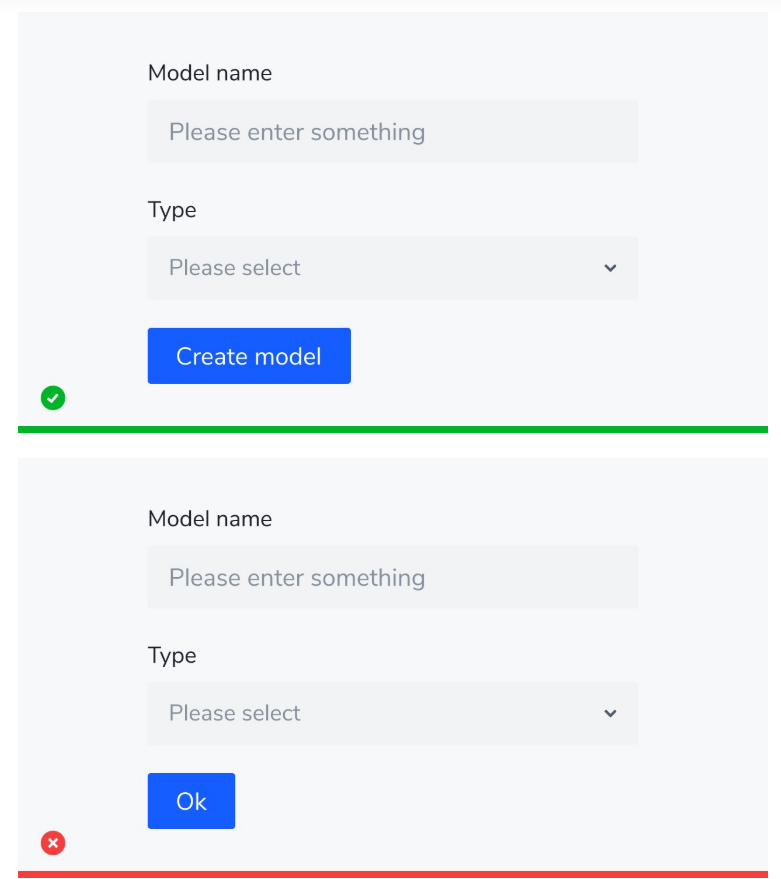The height and width of the screenshot is (879, 781).
Task: Click Model name label in the Ok form
Action: point(210,519)
